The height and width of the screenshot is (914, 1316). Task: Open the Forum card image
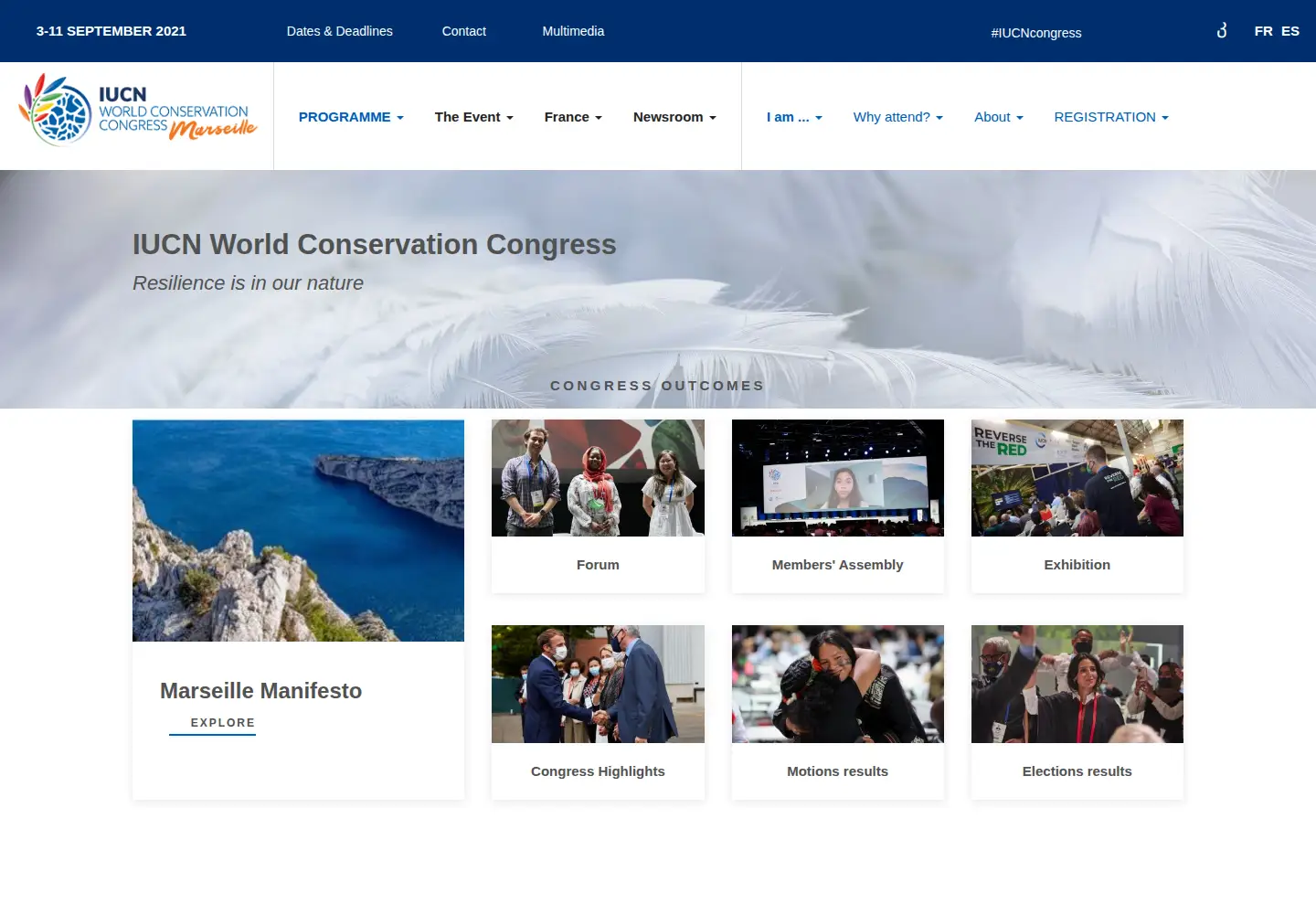(x=598, y=478)
